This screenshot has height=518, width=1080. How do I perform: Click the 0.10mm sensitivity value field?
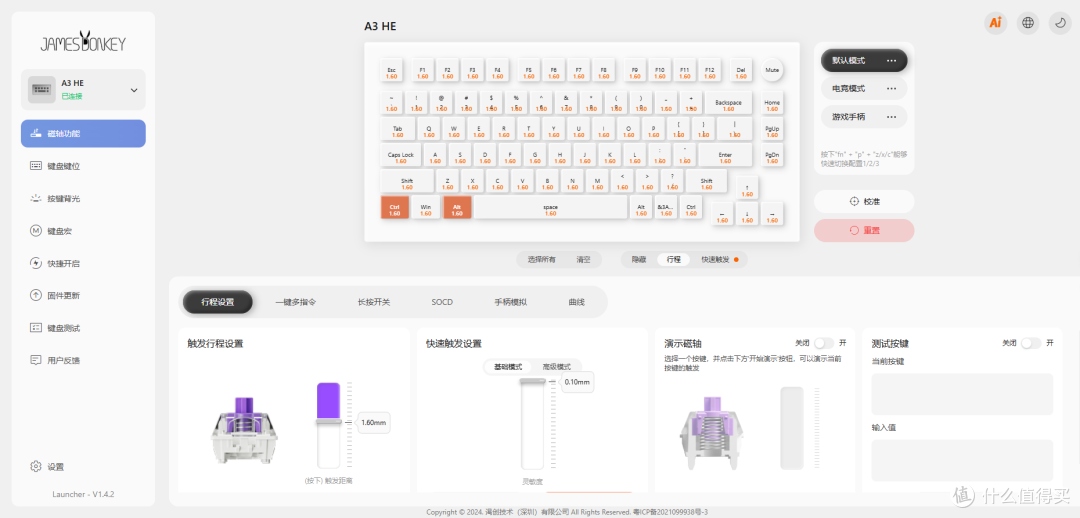click(577, 382)
